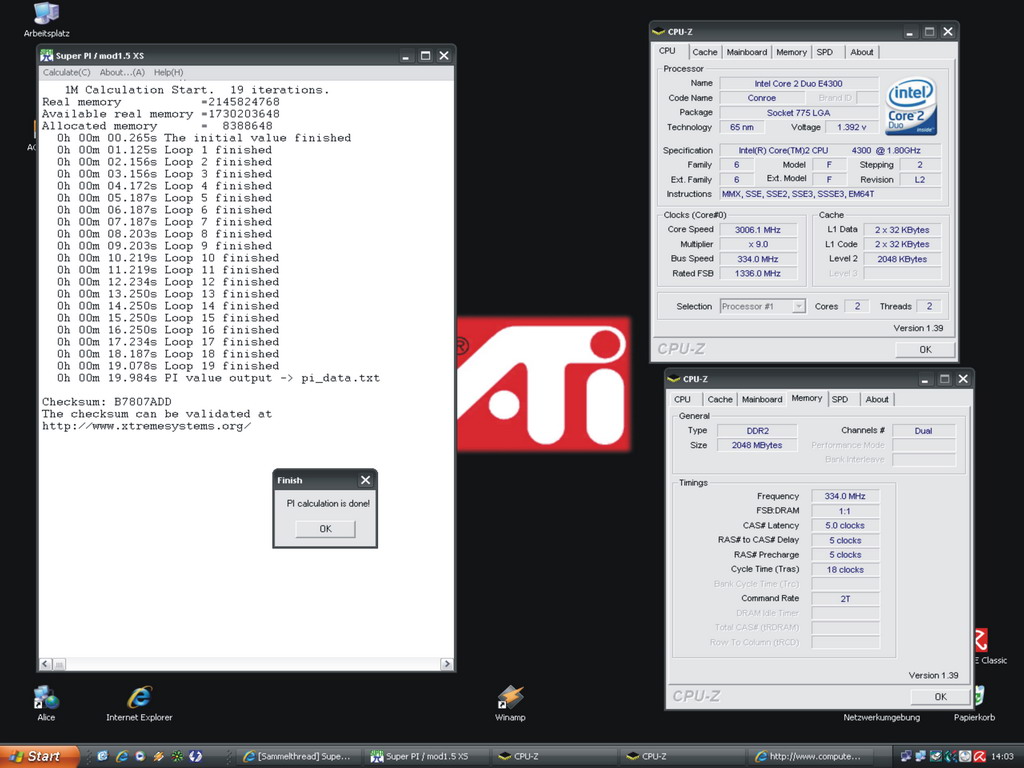Click Super PI horizontal scrollbar left arrow
The height and width of the screenshot is (768, 1024).
45,664
